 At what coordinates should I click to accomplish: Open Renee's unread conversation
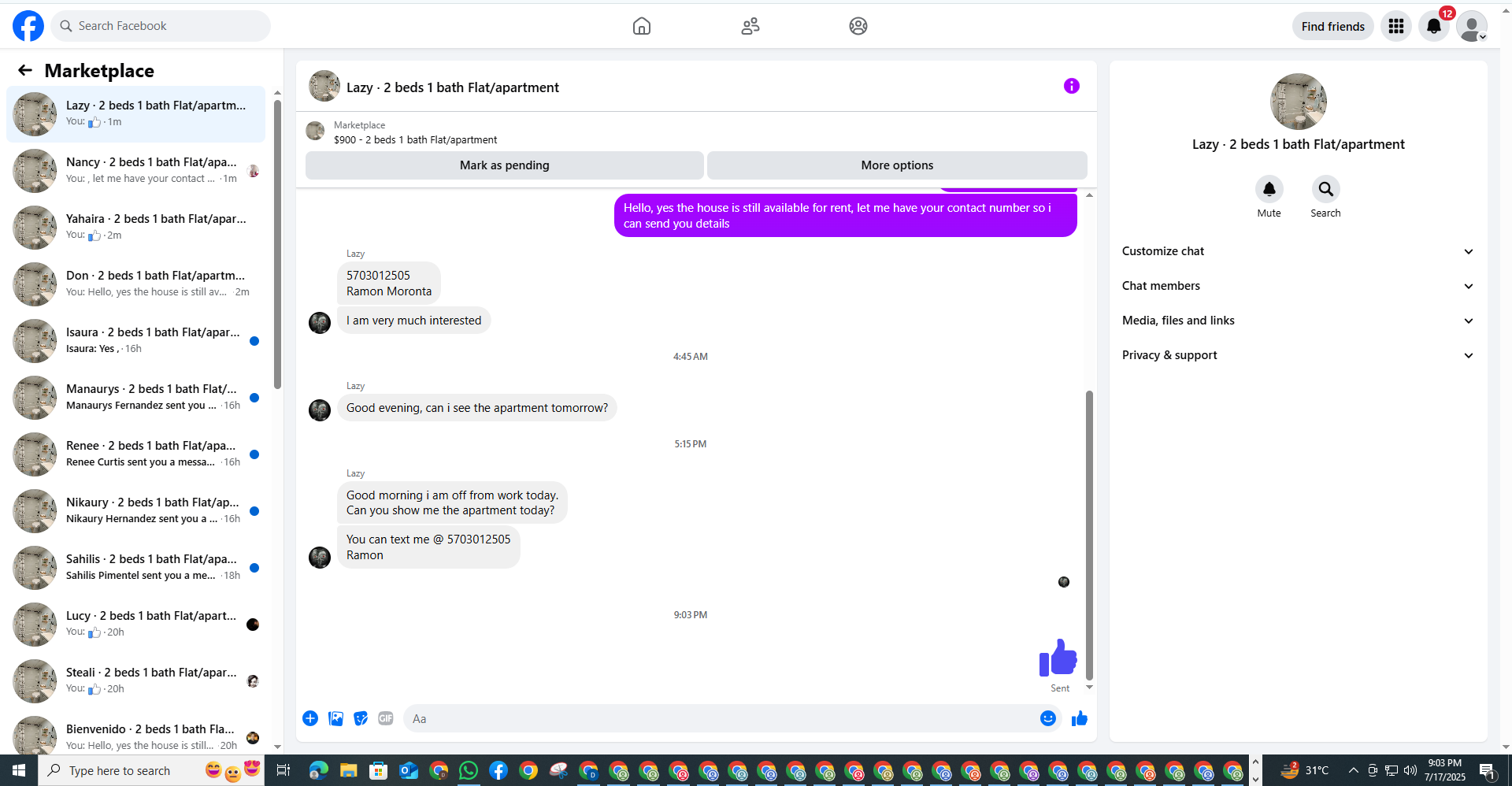136,454
